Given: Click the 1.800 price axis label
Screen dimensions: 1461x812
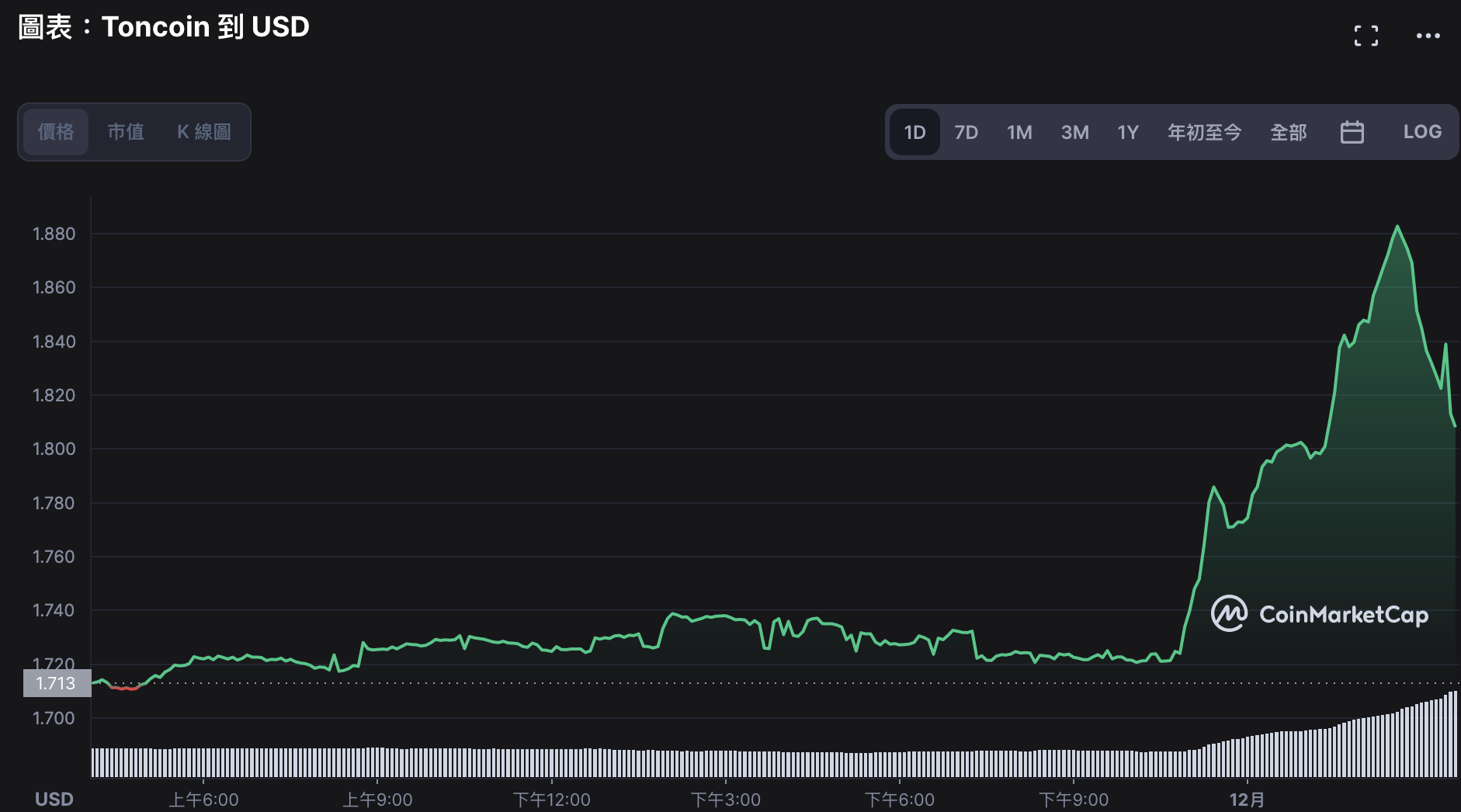Looking at the screenshot, I should (54, 449).
